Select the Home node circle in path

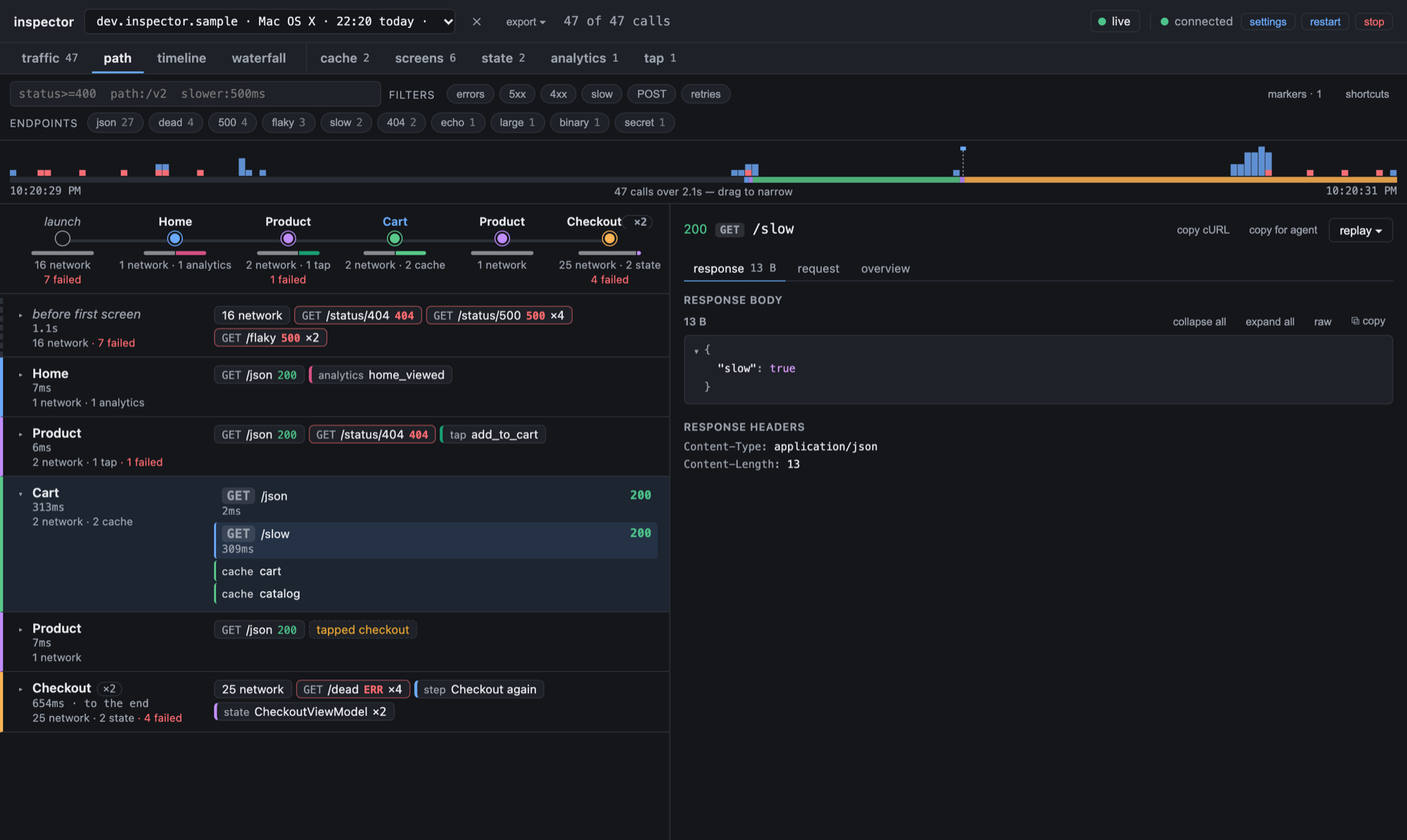coord(175,238)
